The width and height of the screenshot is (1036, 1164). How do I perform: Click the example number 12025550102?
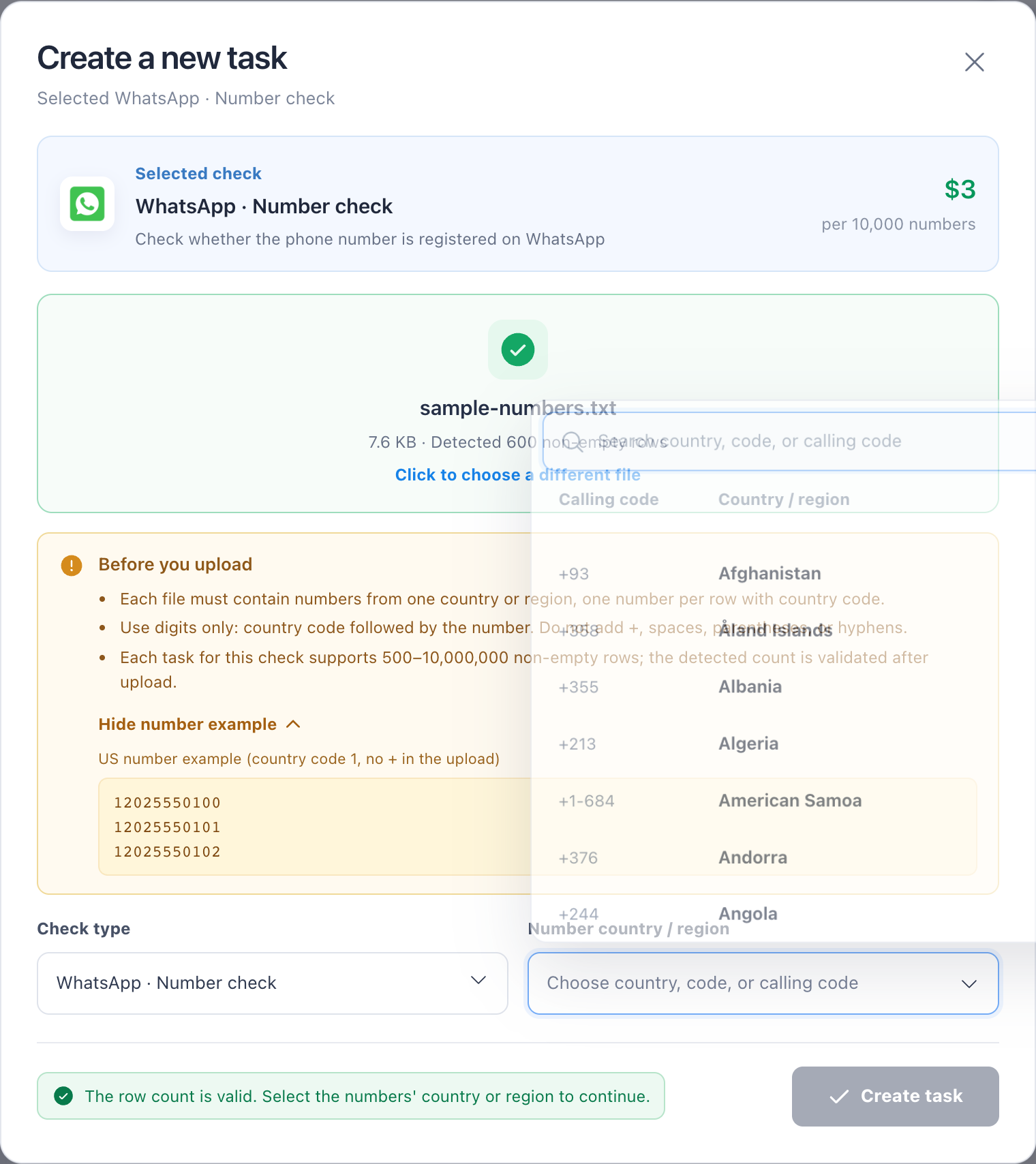pyautogui.click(x=167, y=852)
